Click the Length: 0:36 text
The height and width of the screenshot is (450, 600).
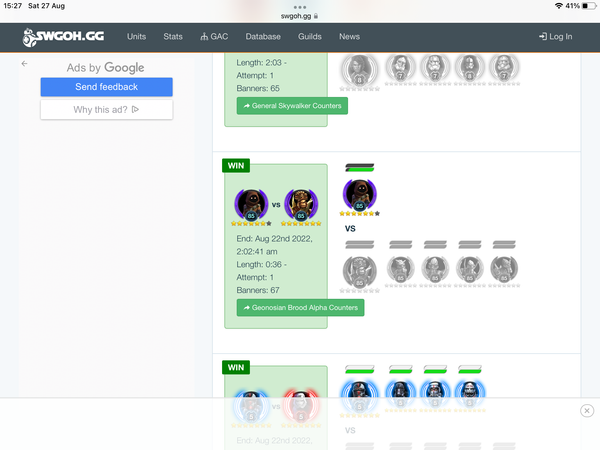pyautogui.click(x=259, y=264)
